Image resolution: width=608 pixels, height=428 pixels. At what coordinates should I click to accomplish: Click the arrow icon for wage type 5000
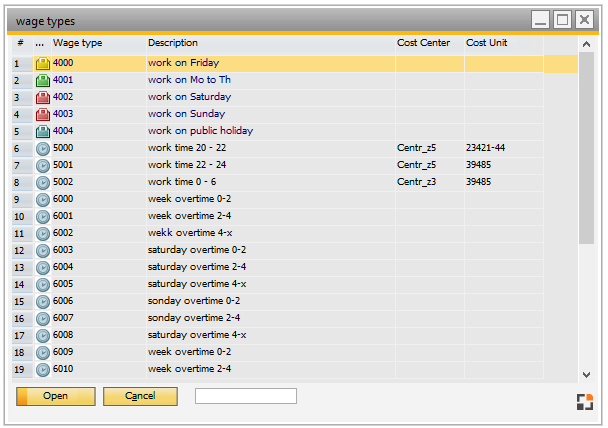(x=43, y=149)
